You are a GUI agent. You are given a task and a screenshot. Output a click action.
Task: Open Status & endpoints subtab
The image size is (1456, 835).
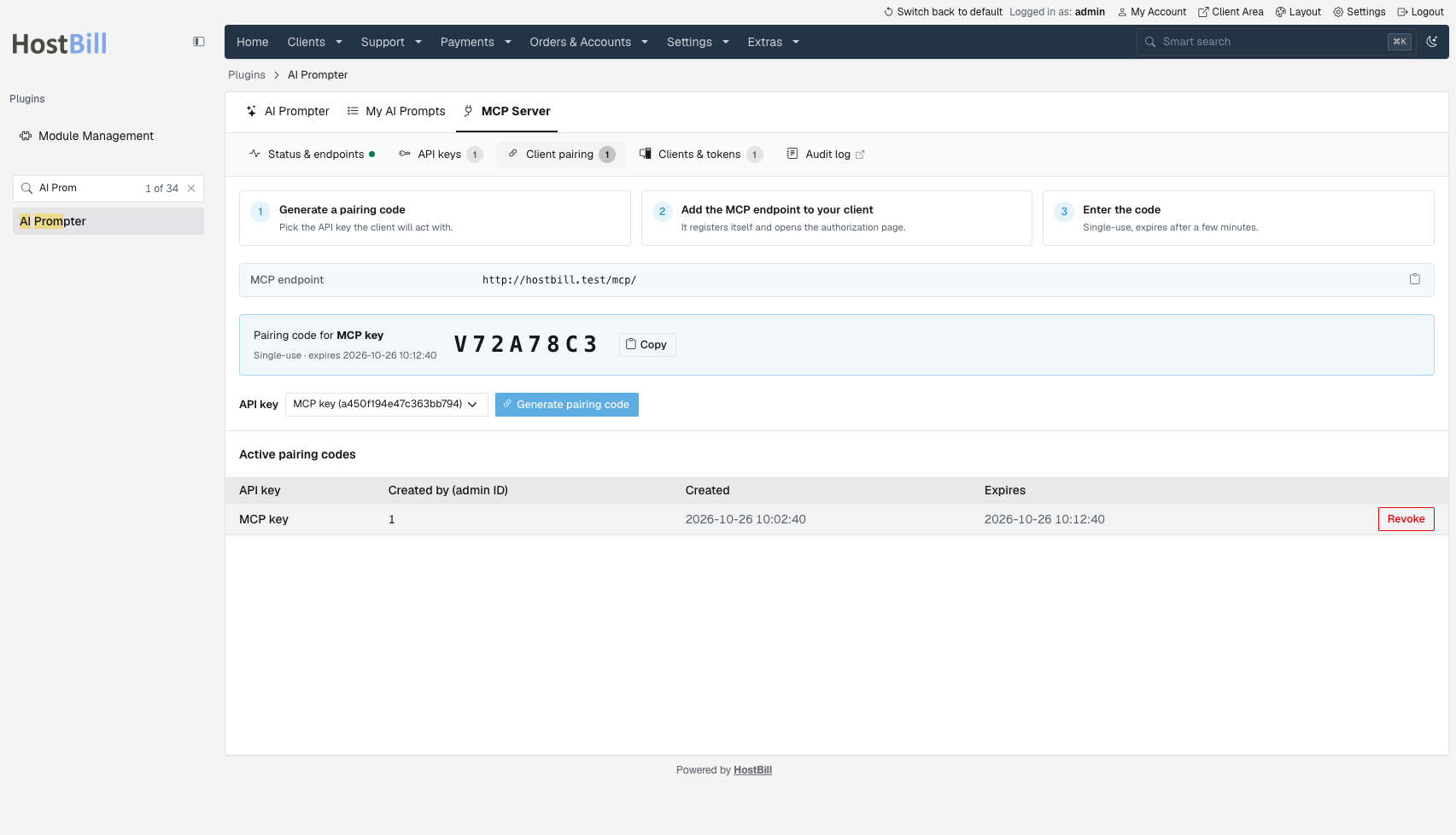point(312,155)
